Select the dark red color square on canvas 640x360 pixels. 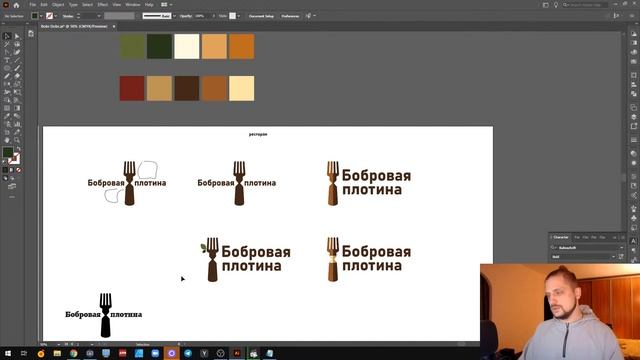coord(132,88)
